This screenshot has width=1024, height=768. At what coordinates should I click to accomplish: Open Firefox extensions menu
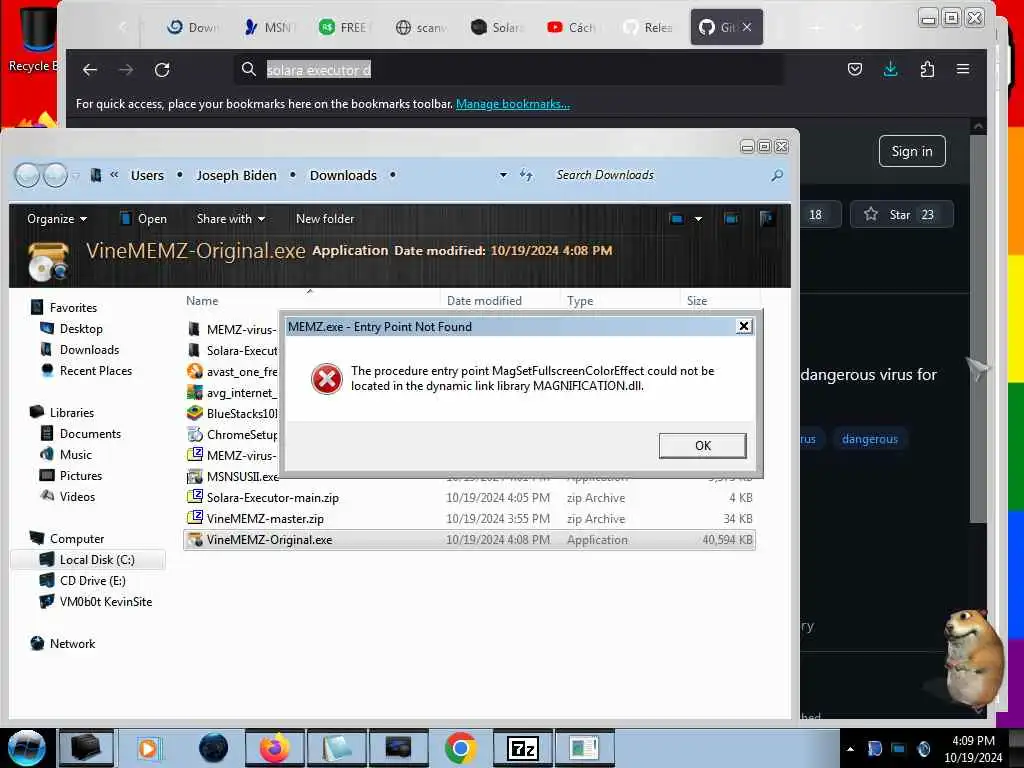(927, 69)
